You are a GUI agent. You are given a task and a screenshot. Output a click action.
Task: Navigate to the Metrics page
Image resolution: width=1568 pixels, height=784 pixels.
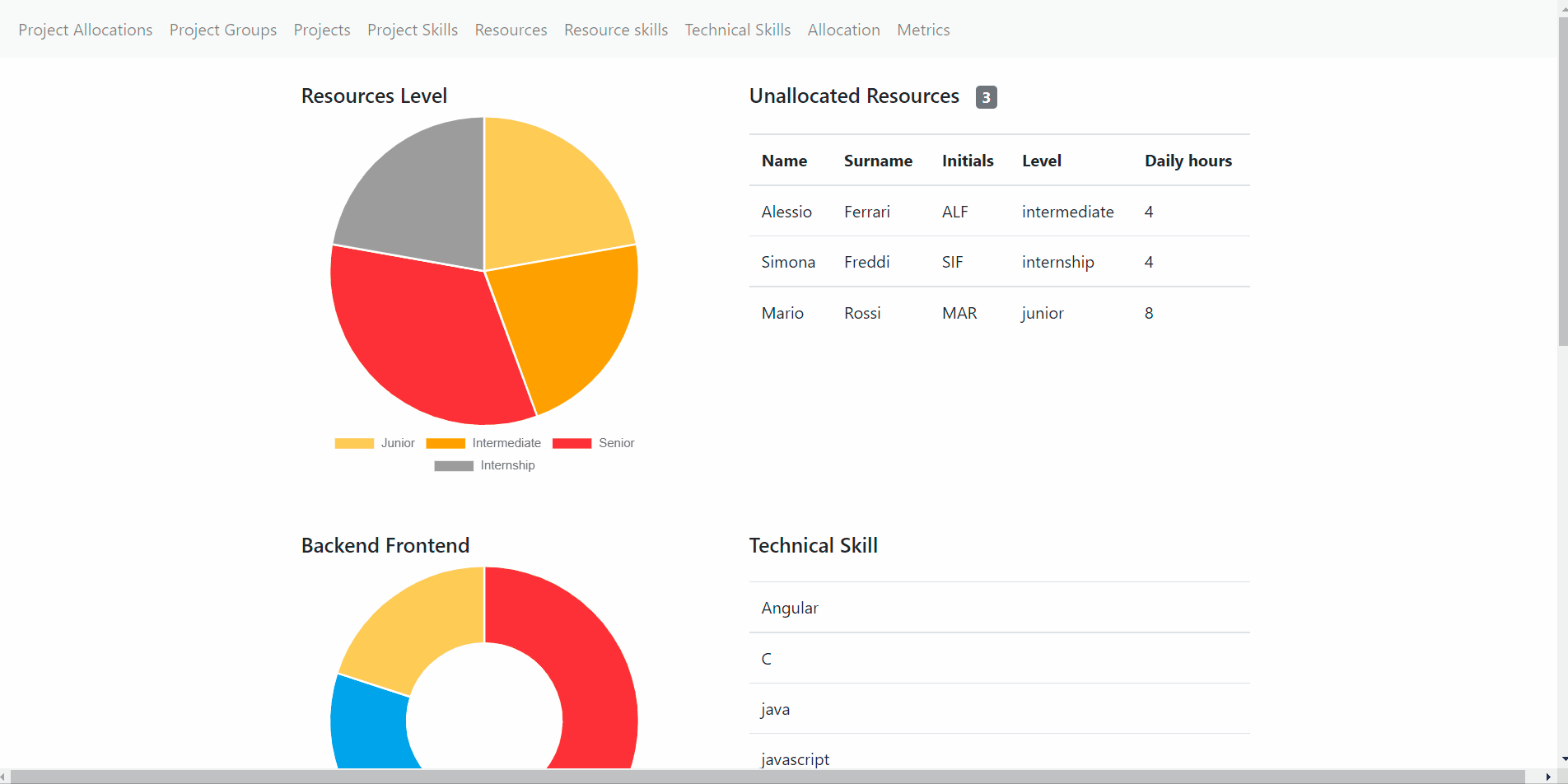pos(922,30)
